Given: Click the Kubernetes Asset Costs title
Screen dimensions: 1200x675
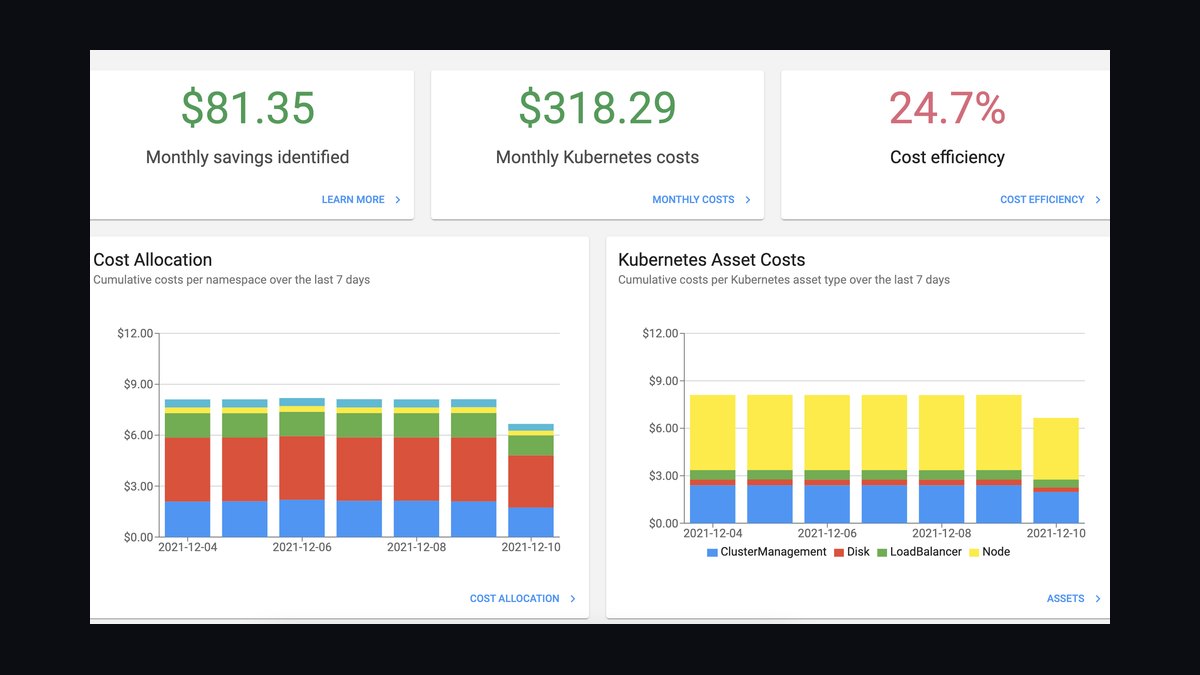Looking at the screenshot, I should tap(712, 260).
